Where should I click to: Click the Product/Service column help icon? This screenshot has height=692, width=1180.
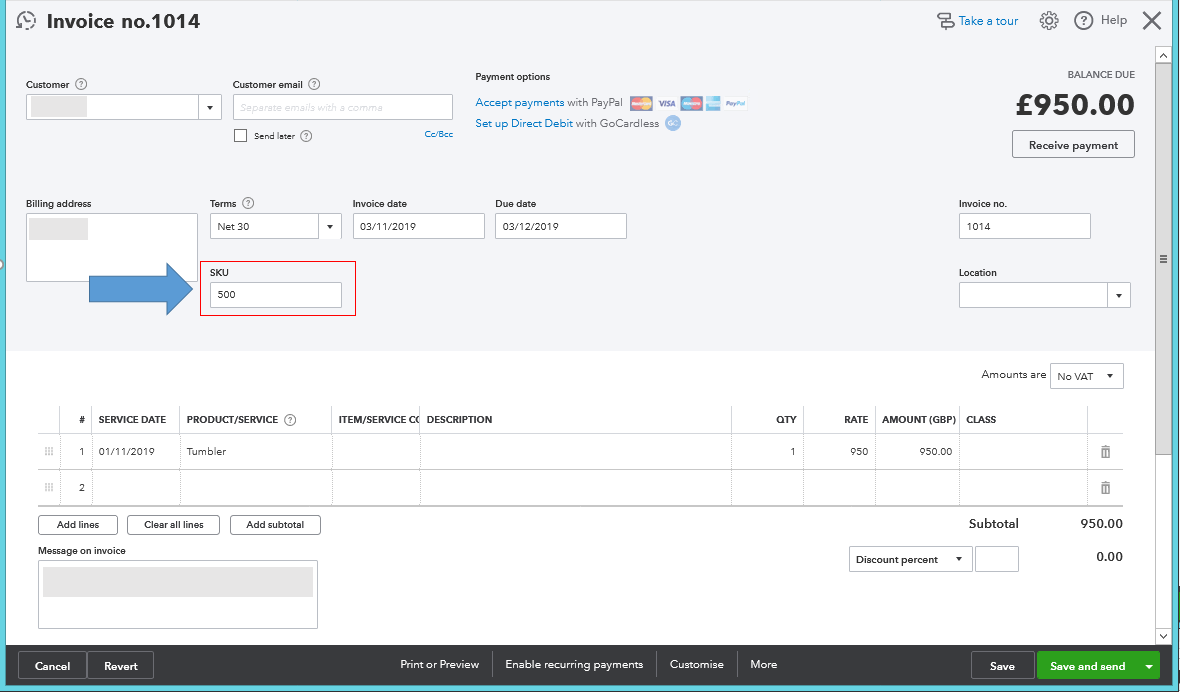290,419
